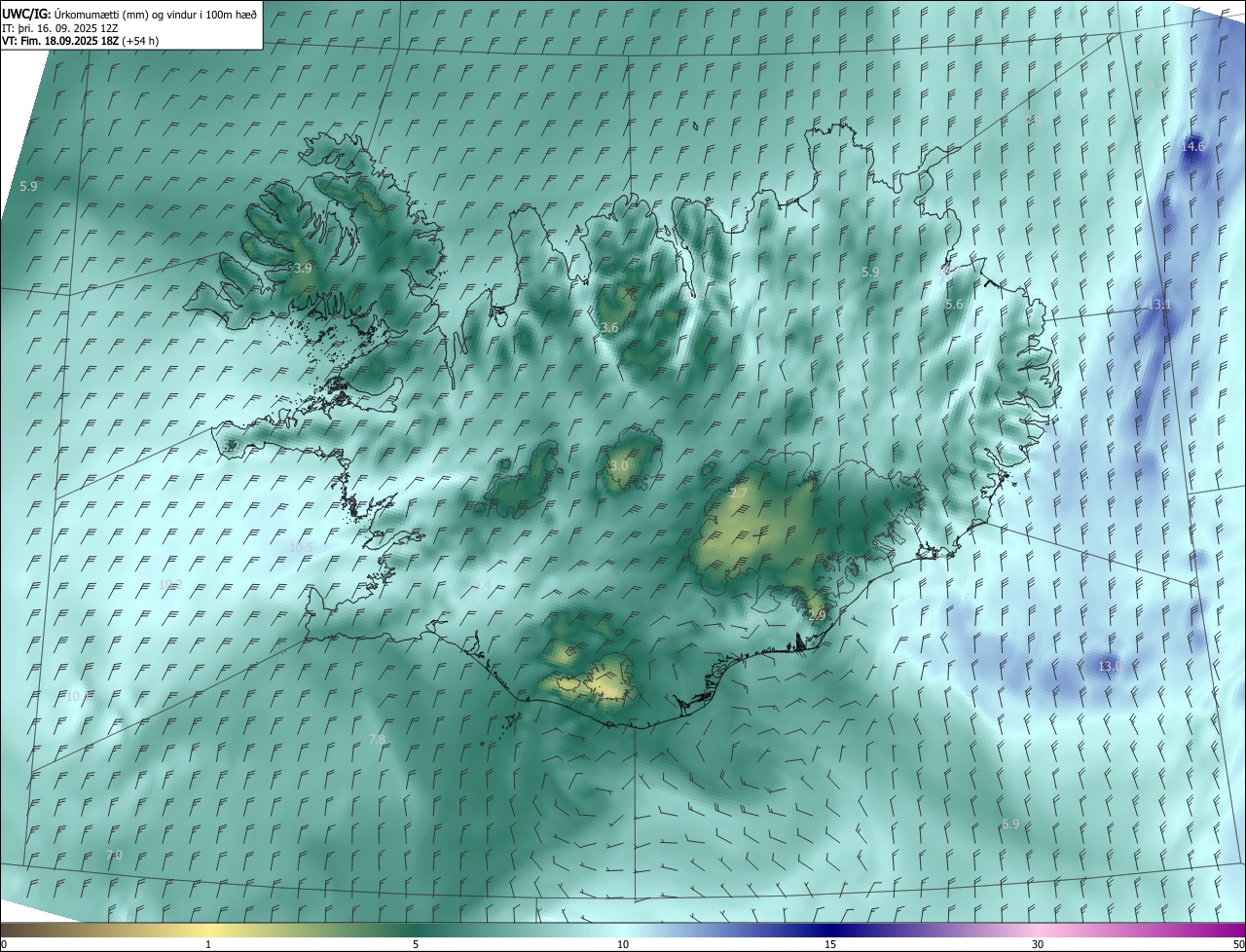Screen dimensions: 1246x952
Task: Click the 3.0 label on the central glacier
Action: coord(618,466)
